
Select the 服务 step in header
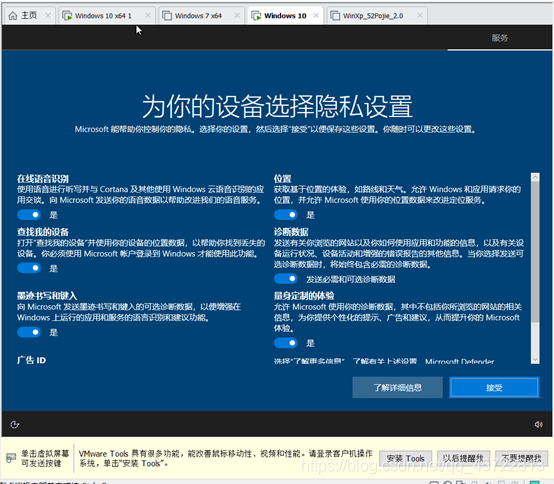point(500,38)
